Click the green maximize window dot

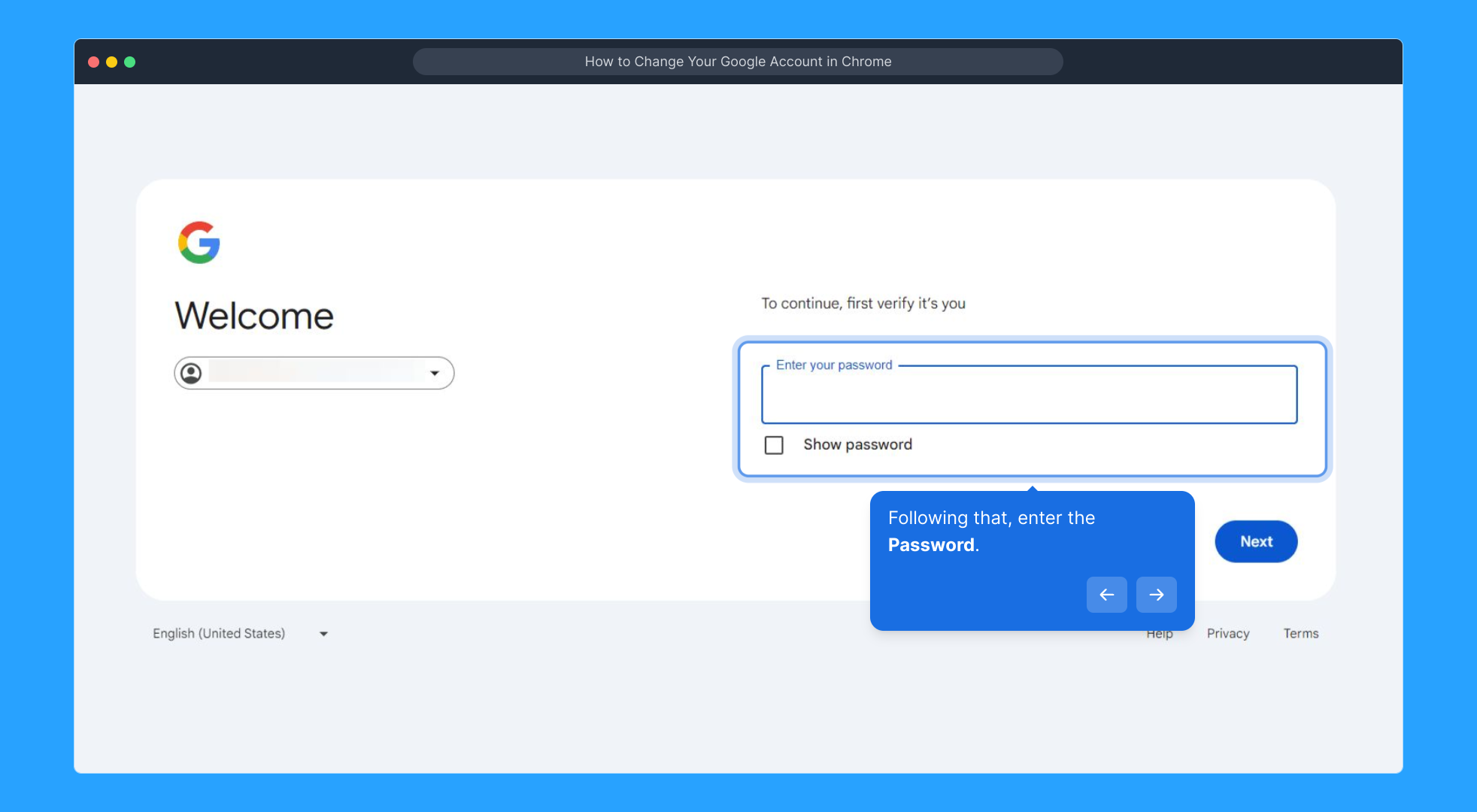coord(130,62)
